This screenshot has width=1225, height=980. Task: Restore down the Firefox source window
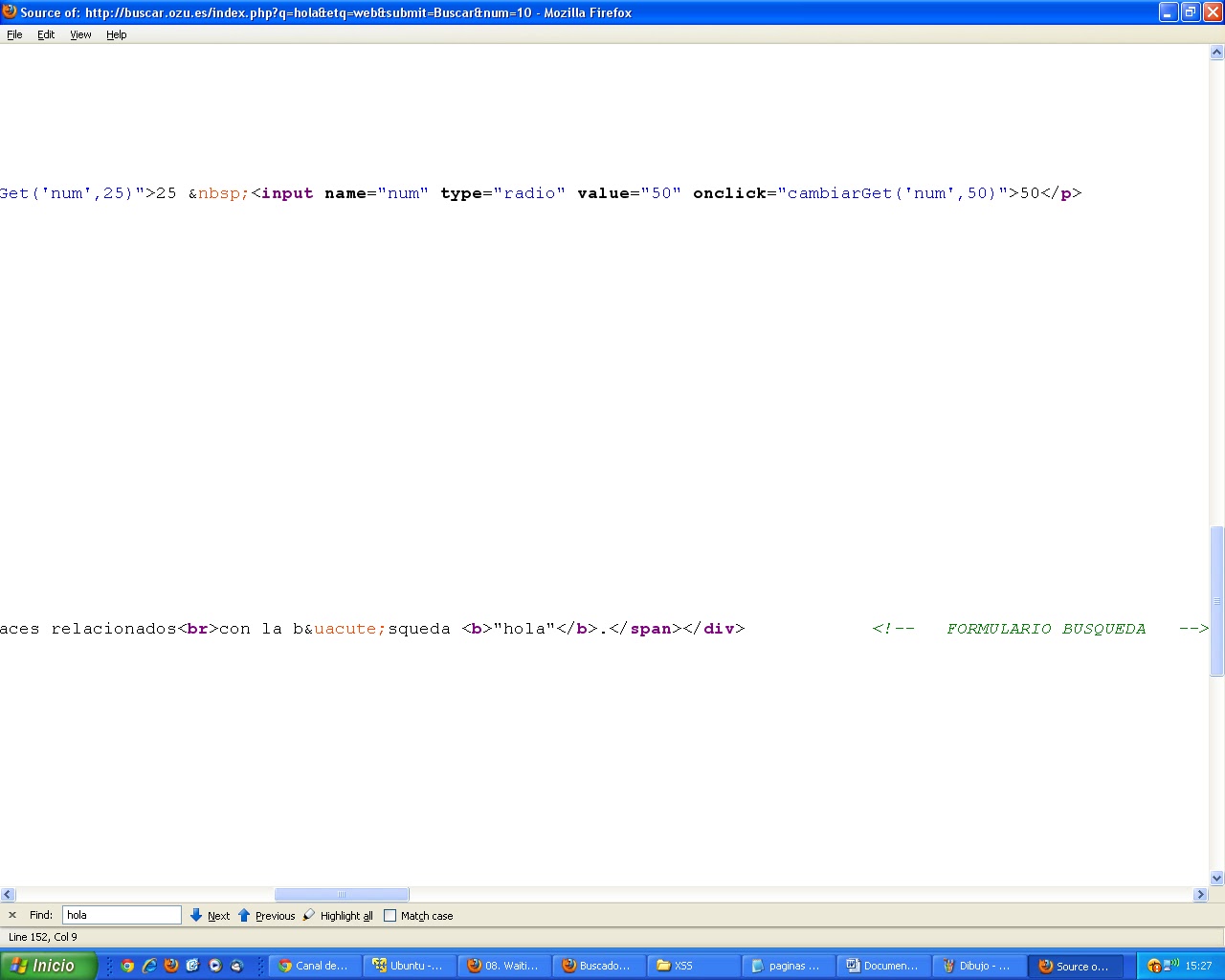(1191, 12)
